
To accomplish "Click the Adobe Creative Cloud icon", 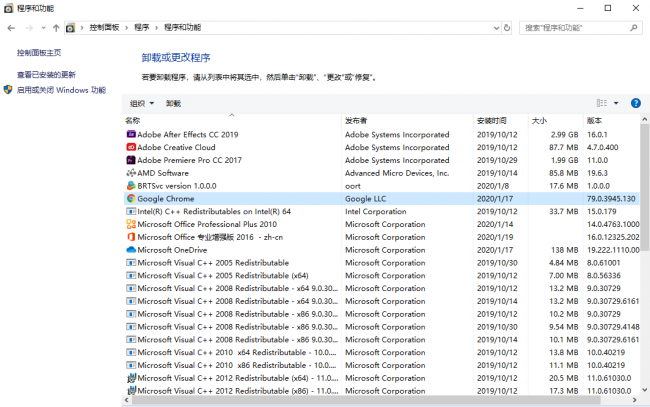I will point(131,147).
